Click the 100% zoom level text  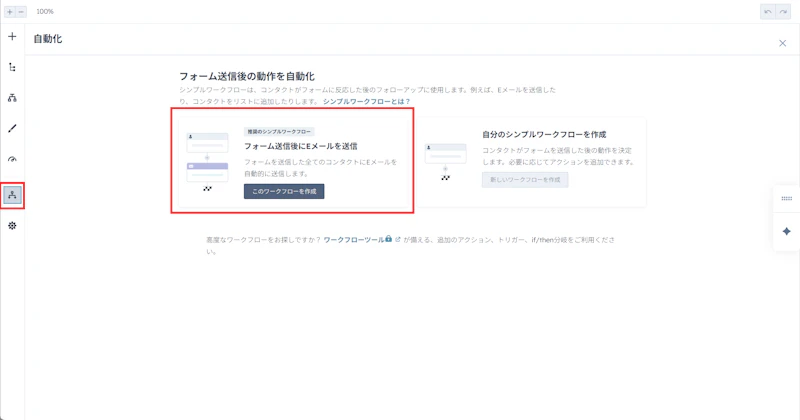[45, 12]
